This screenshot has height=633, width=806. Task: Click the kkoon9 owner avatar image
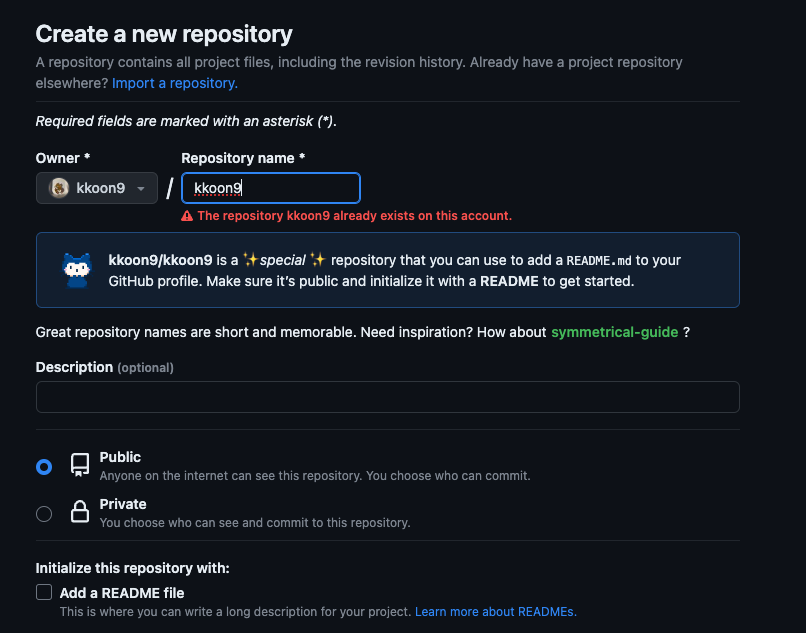[x=59, y=188]
